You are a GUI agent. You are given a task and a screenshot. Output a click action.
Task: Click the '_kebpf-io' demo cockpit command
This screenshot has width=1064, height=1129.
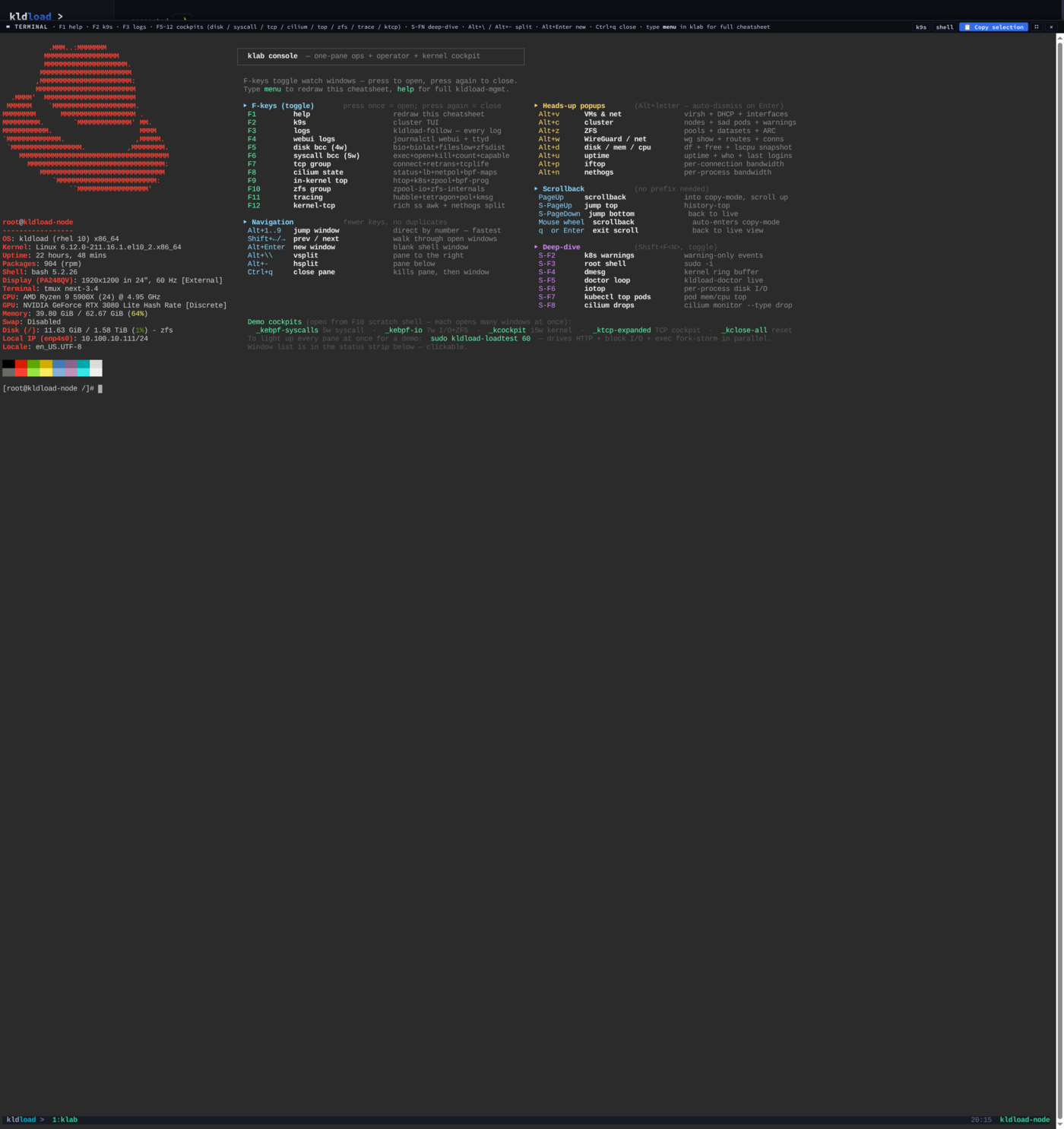point(404,330)
